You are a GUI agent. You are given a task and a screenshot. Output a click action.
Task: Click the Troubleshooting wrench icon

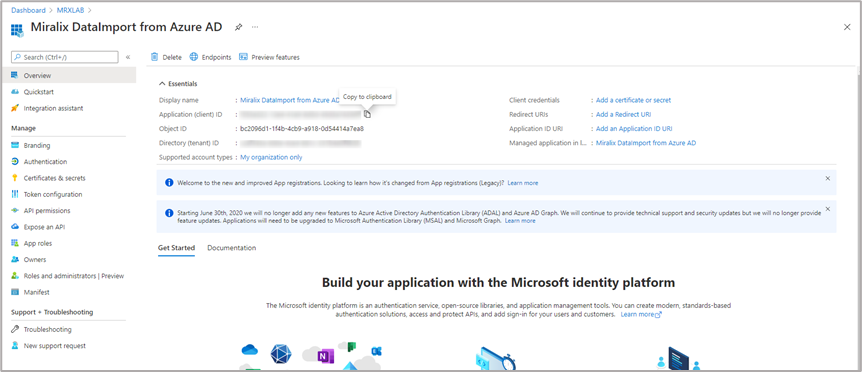pos(15,329)
